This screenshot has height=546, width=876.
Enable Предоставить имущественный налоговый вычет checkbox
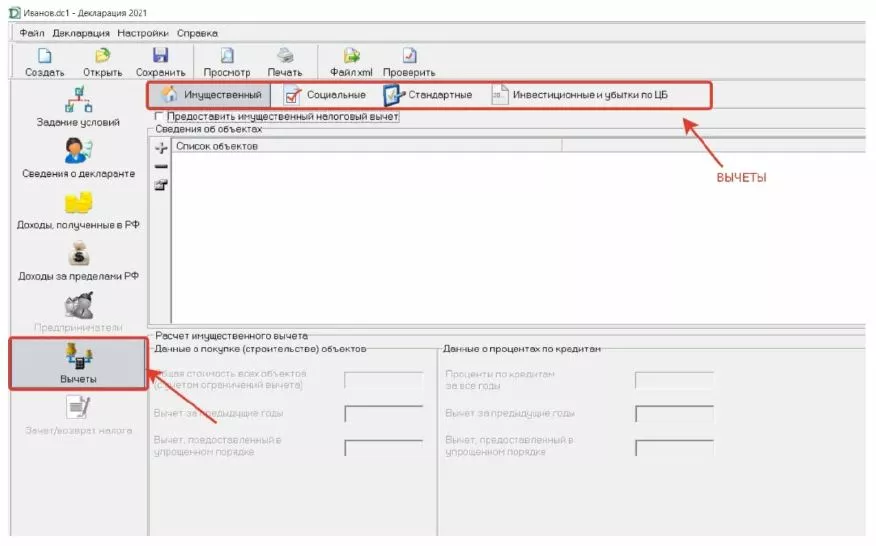(x=160, y=117)
